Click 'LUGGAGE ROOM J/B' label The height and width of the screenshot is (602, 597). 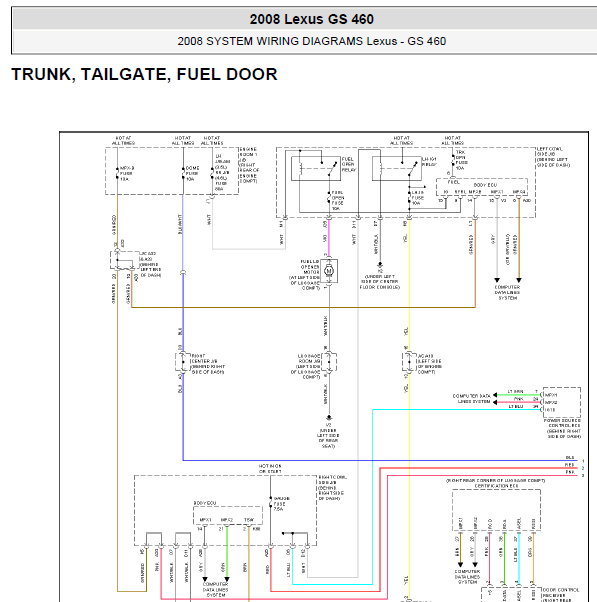(306, 367)
